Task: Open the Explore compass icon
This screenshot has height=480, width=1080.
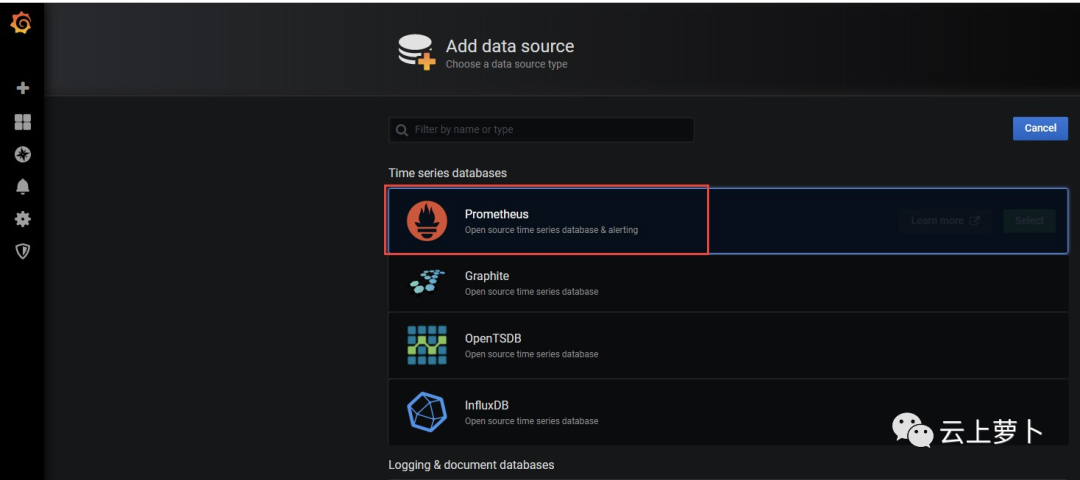Action: pos(23,154)
